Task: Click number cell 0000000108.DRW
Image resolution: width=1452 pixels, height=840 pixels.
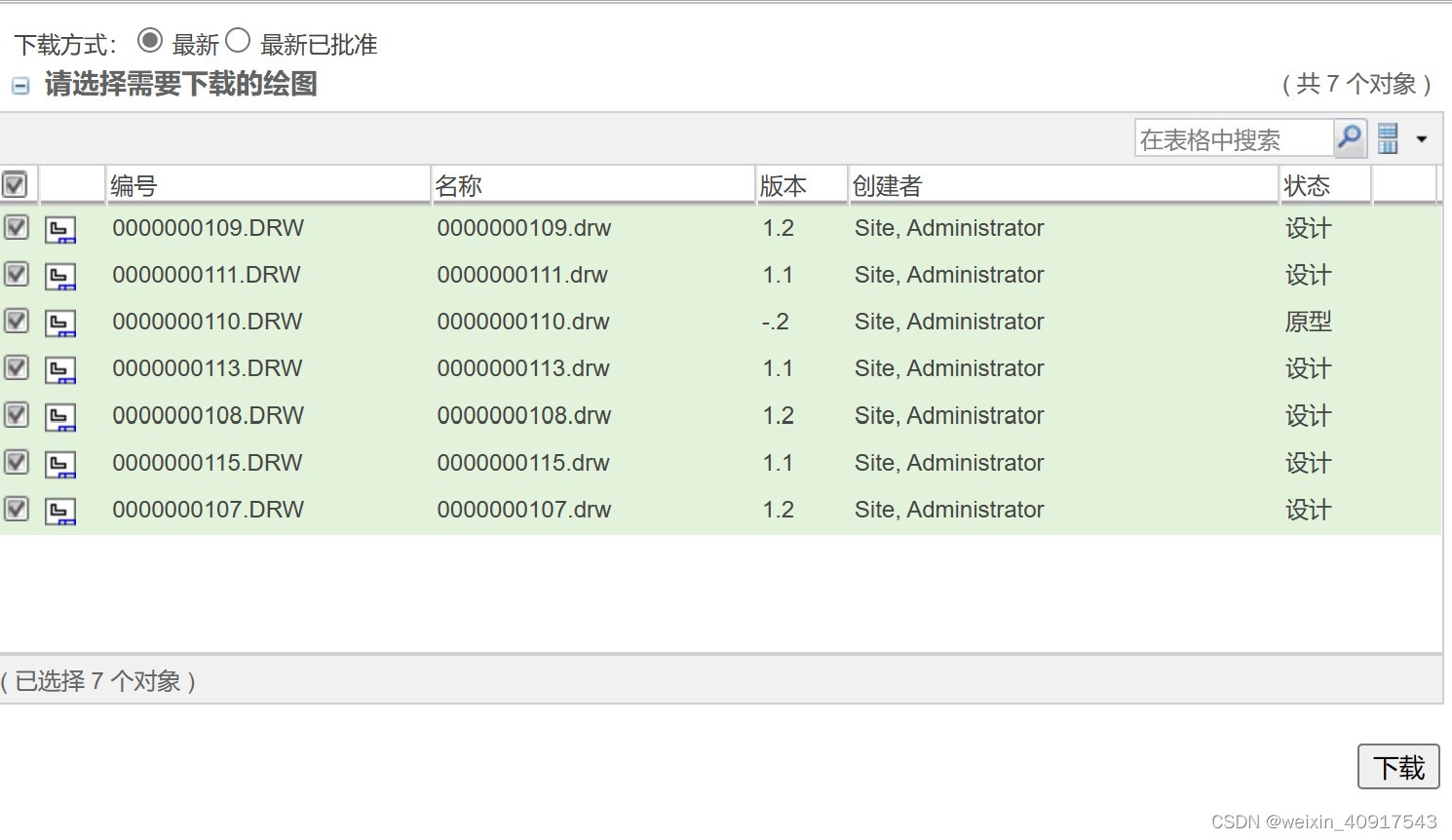Action: coord(209,415)
